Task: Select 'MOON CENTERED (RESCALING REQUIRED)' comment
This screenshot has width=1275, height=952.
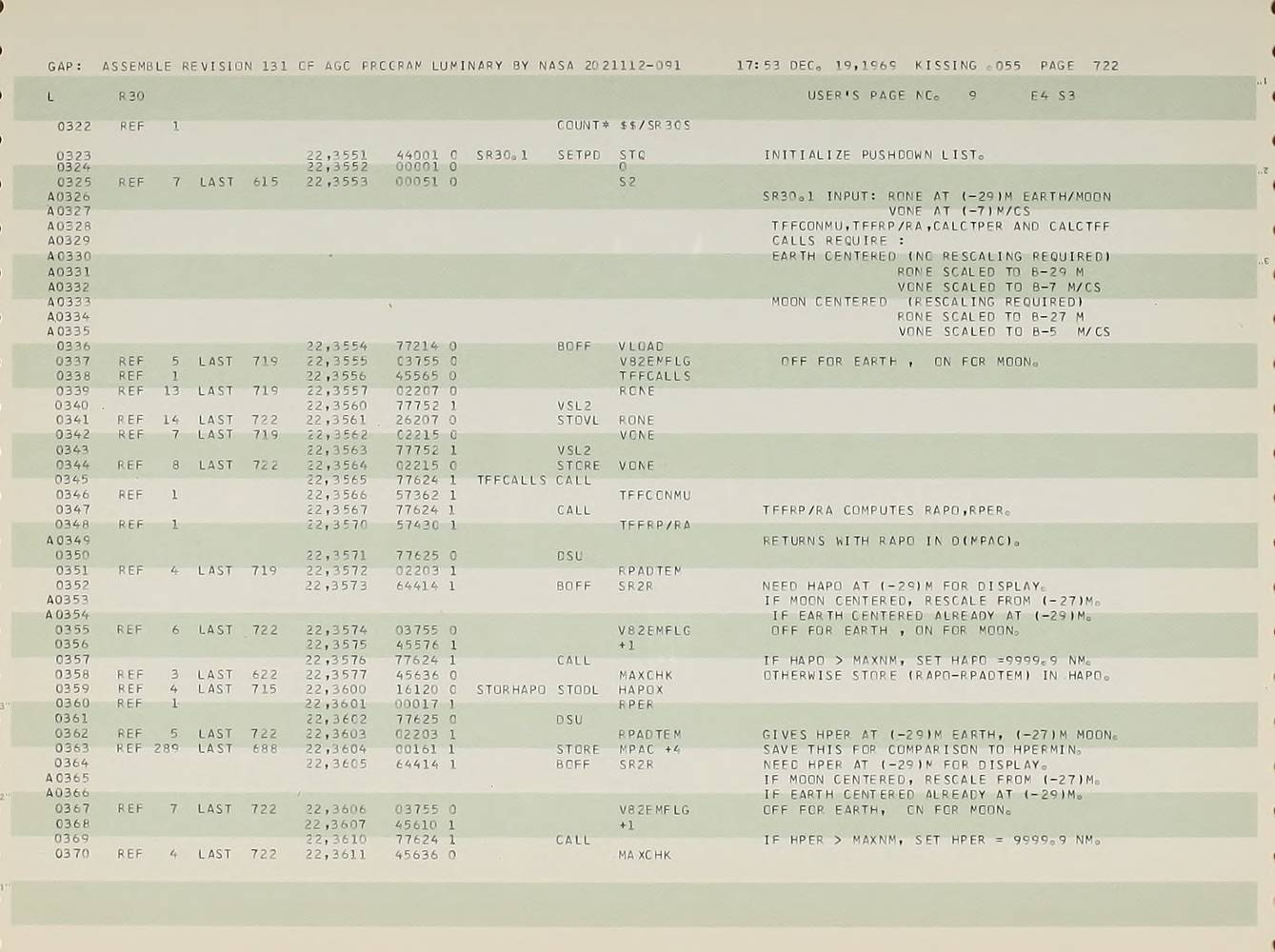Action: pos(927,302)
